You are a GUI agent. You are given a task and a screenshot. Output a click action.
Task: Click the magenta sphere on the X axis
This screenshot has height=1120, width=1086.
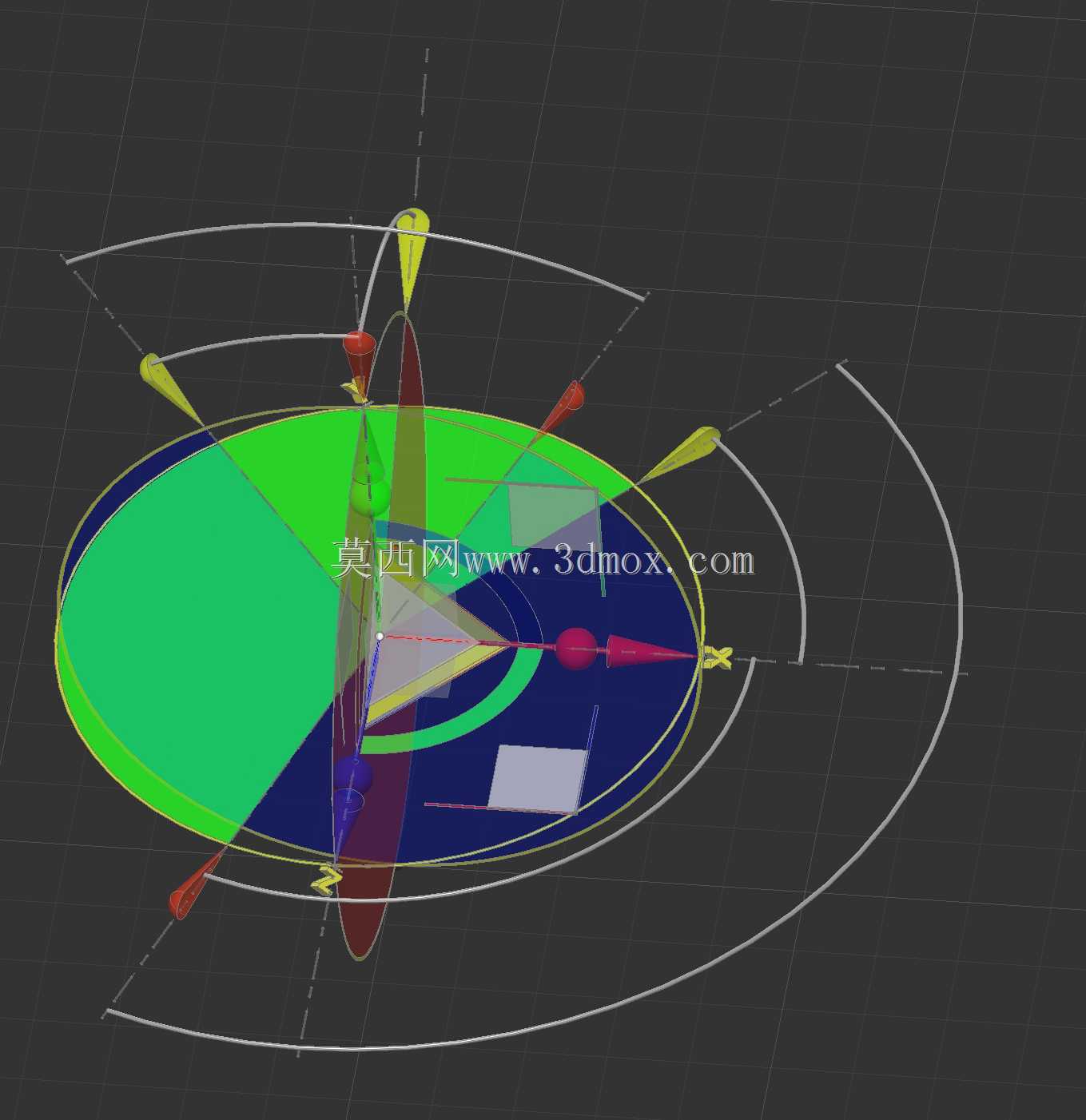(x=575, y=648)
